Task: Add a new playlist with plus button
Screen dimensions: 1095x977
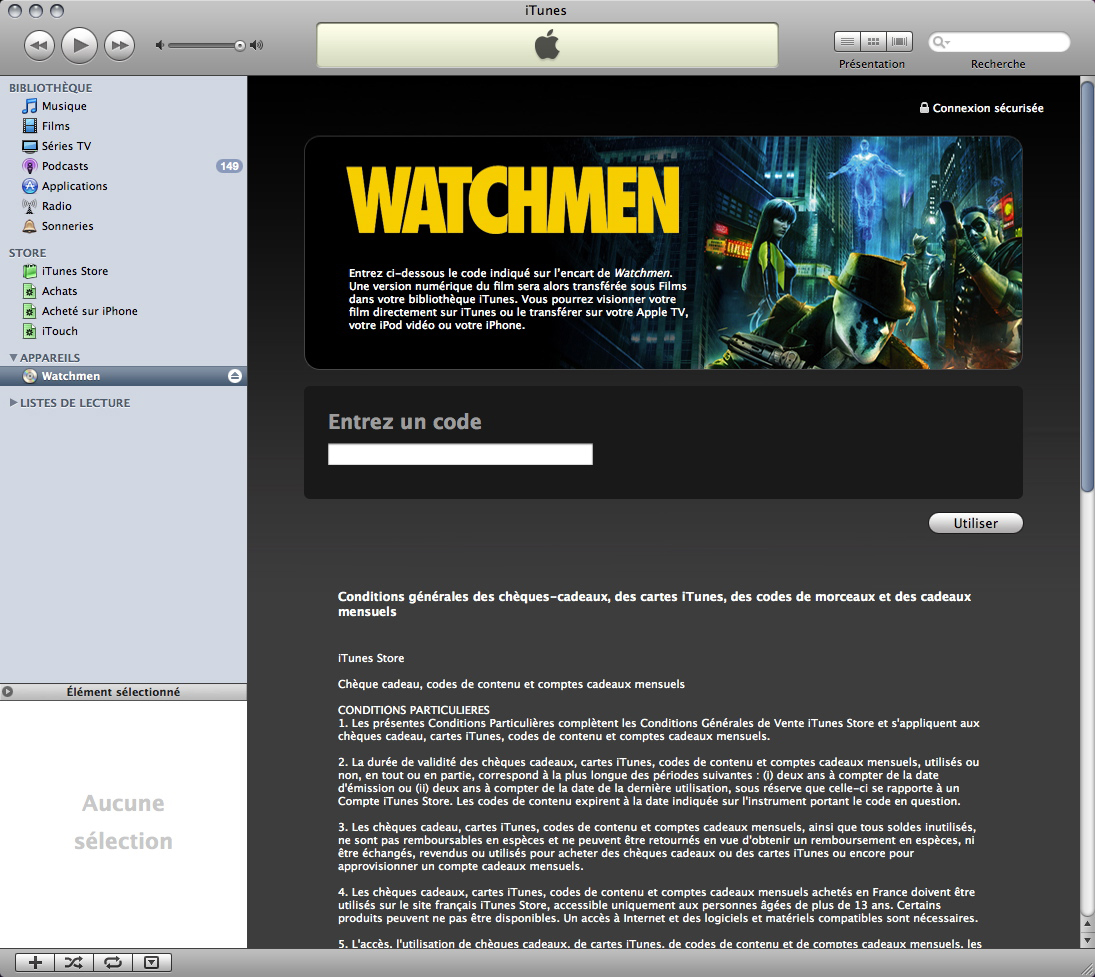Action: (x=35, y=962)
